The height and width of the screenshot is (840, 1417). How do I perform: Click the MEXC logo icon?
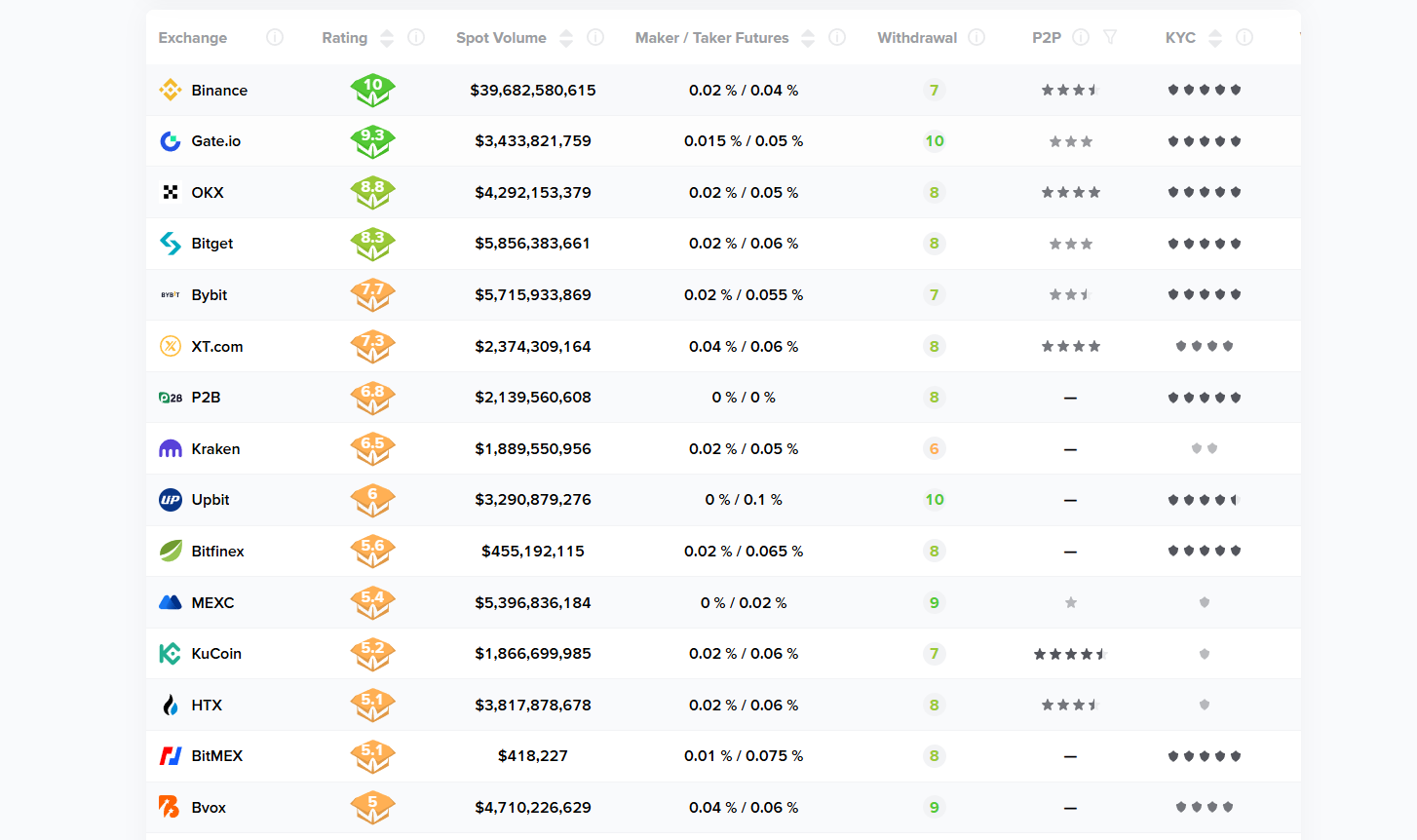[171, 602]
